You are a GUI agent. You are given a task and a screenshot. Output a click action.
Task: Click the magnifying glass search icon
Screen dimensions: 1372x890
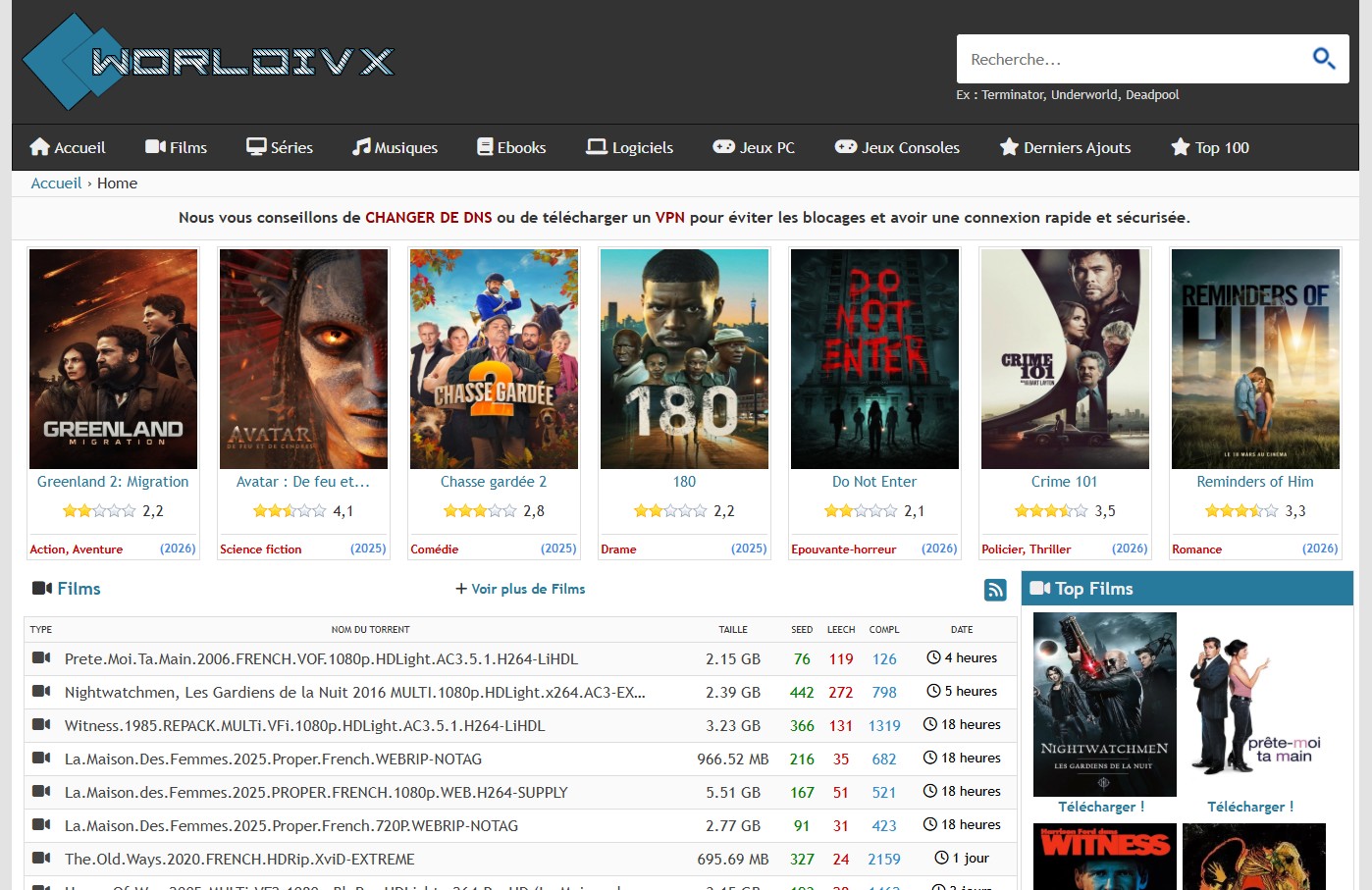pos(1324,59)
